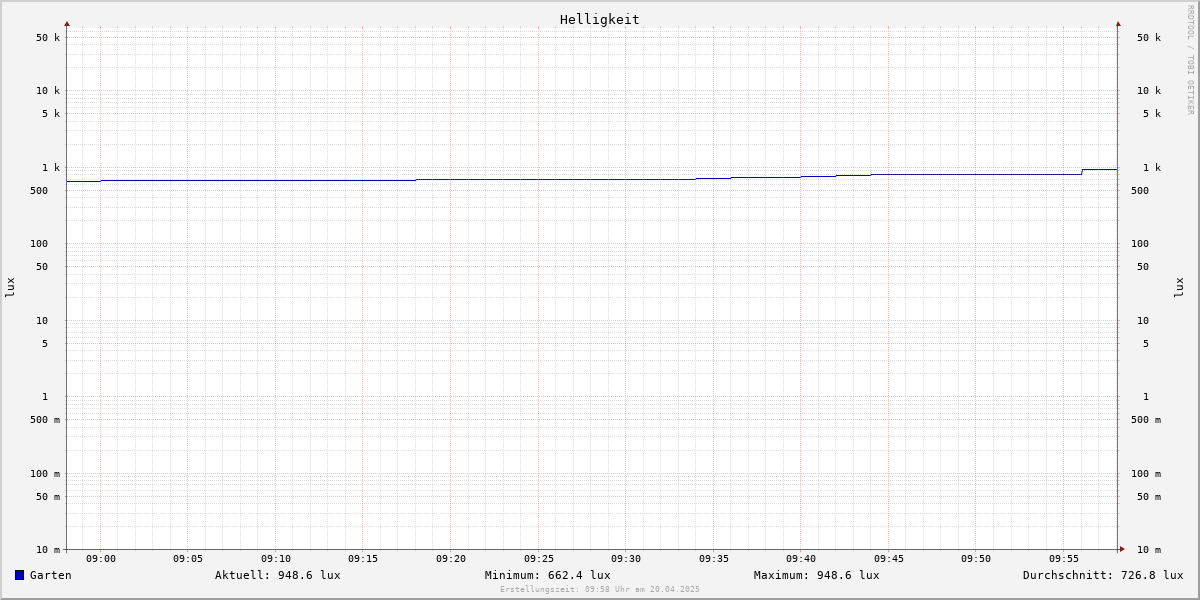This screenshot has height=600, width=1200.
Task: Click the 100 m label on left axis
Action: coord(45,474)
